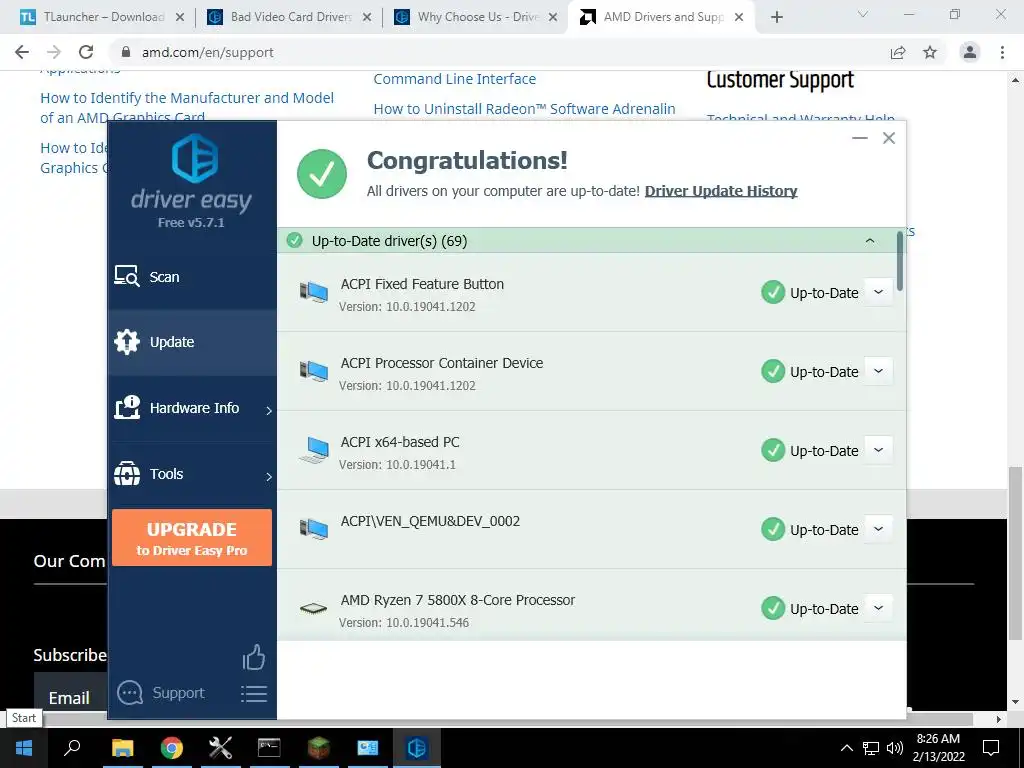Screen dimensions: 1024x768
Task: Show hidden system tray icons
Action: [x=846, y=748]
